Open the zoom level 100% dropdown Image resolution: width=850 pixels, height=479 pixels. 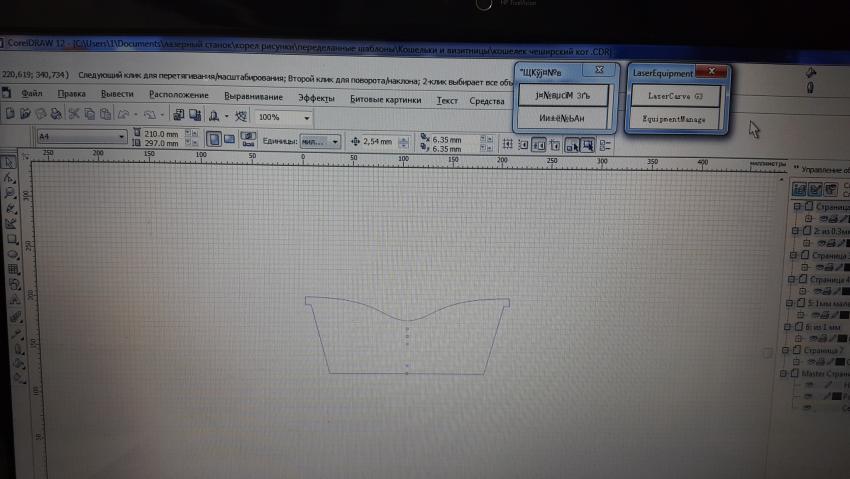306,117
